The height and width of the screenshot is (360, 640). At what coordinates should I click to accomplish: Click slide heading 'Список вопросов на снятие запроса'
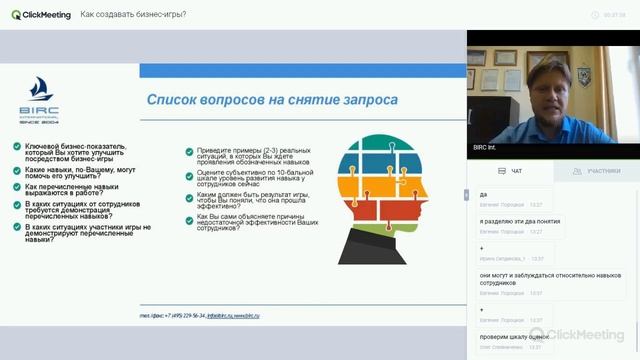click(272, 100)
